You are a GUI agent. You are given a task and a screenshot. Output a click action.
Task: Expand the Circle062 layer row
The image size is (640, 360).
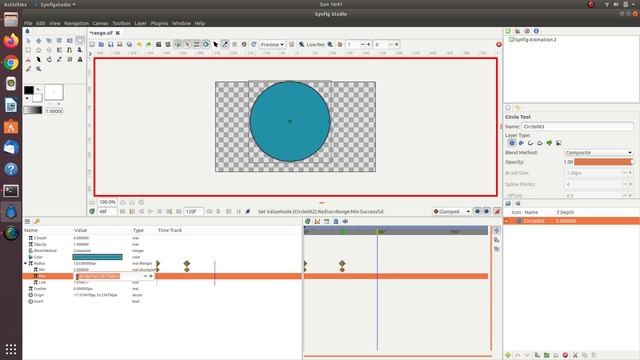tap(507, 221)
